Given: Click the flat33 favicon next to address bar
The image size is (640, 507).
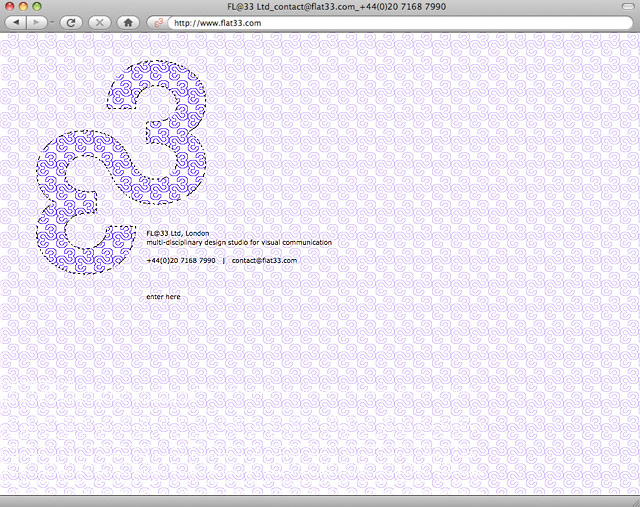Looking at the screenshot, I should tap(158, 23).
